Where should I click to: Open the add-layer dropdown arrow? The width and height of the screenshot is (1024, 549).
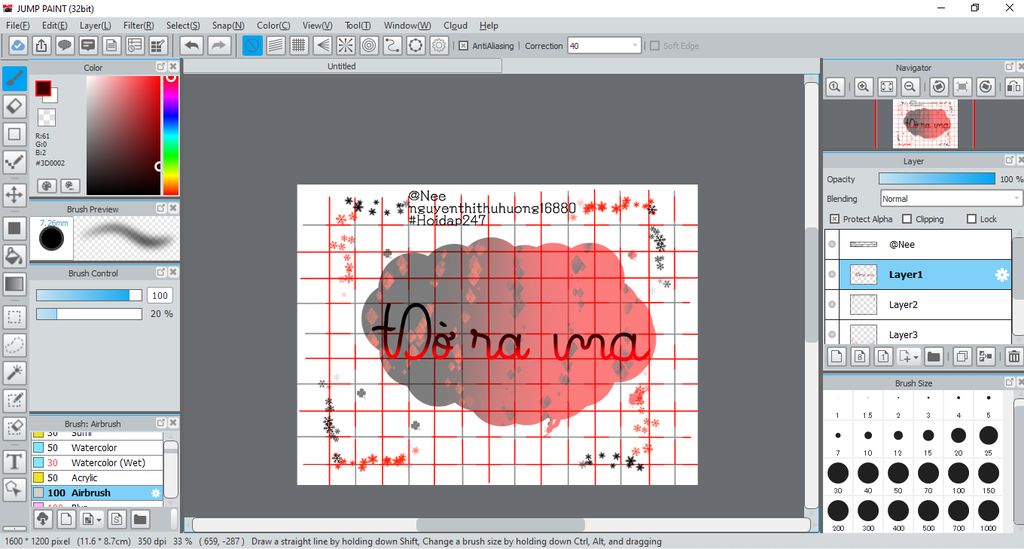pos(916,357)
